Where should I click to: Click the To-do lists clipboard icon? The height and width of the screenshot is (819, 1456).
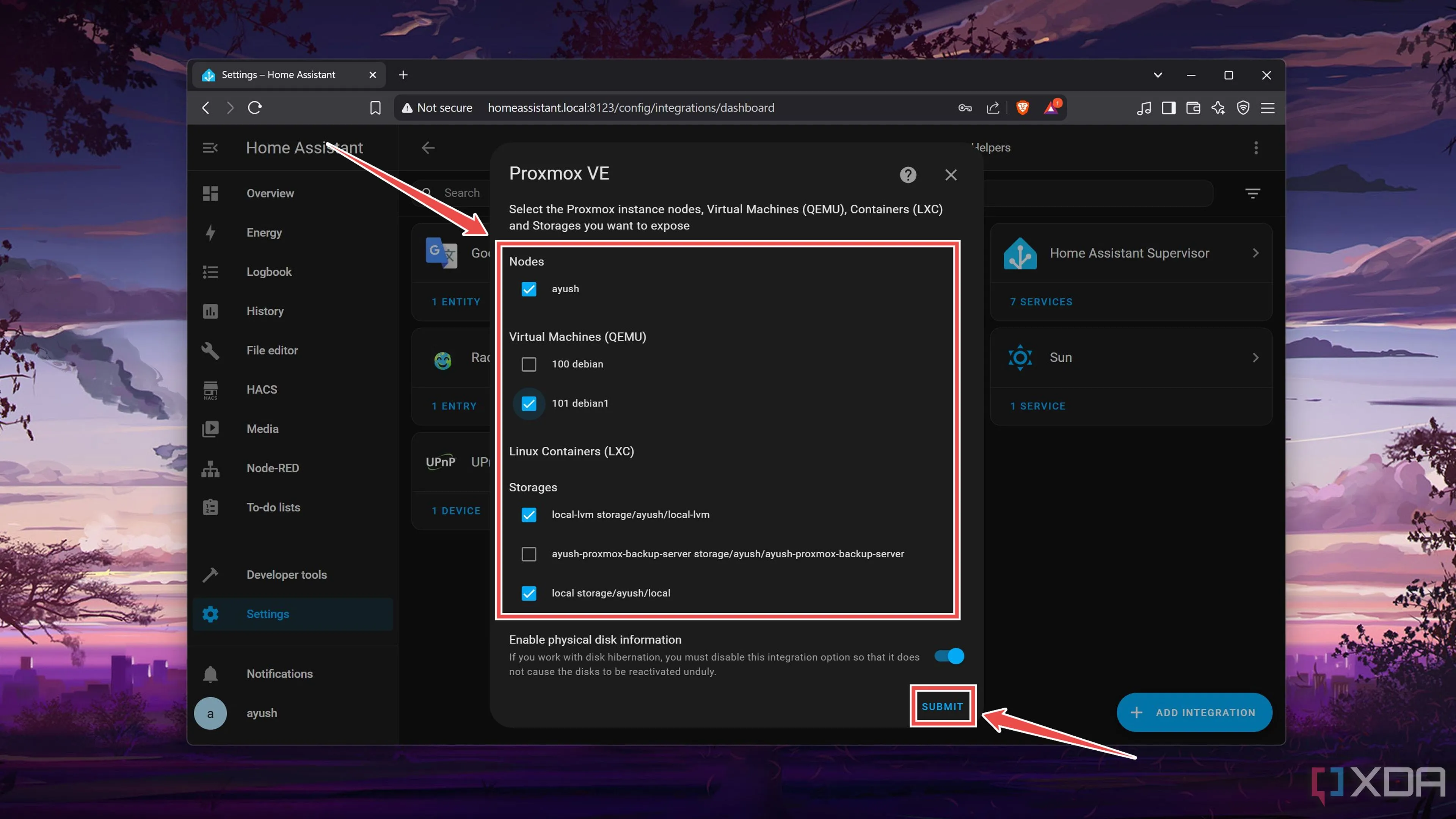(x=210, y=508)
